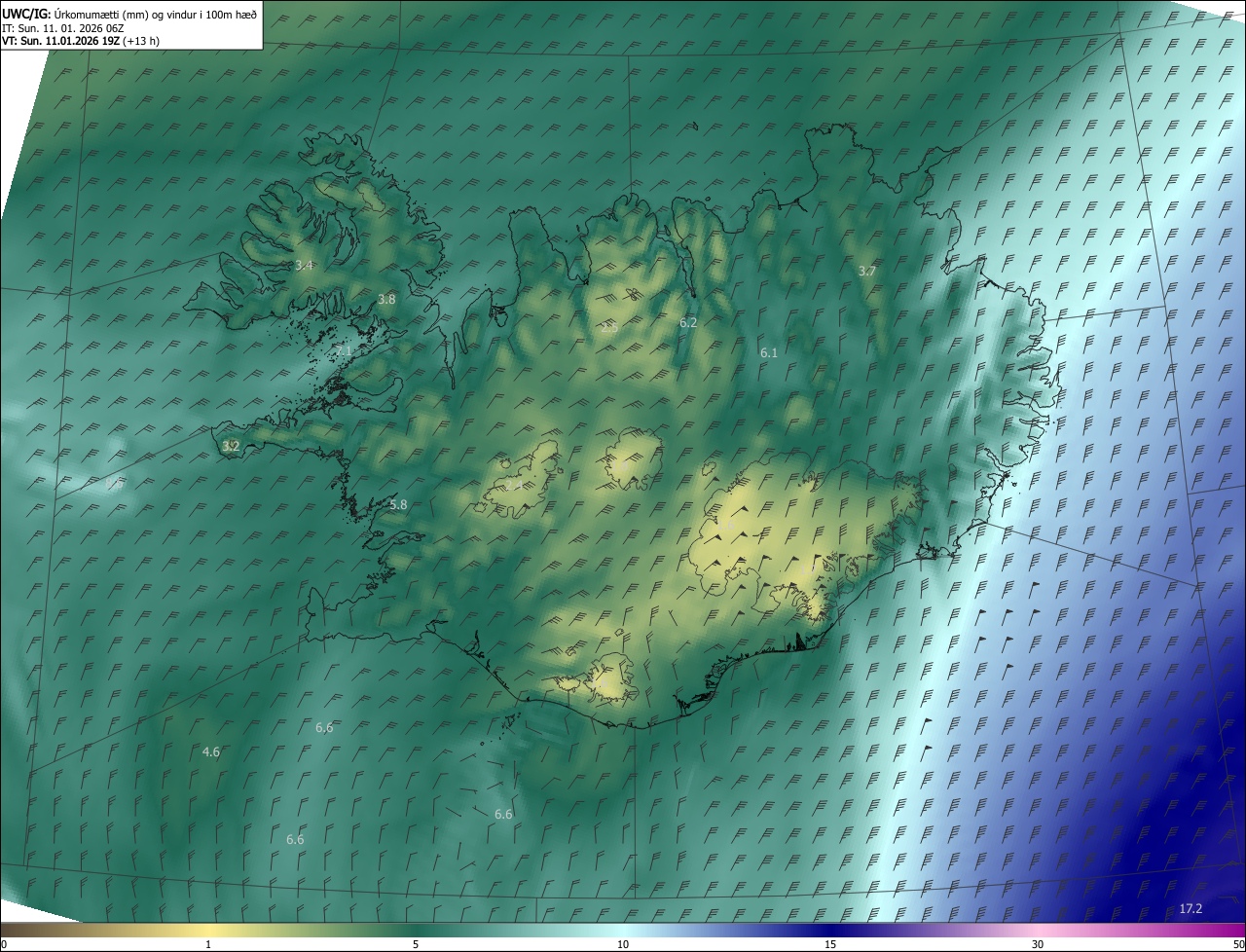Click the '0' tick label on the color scale
This screenshot has height=952, width=1246.
[4, 945]
